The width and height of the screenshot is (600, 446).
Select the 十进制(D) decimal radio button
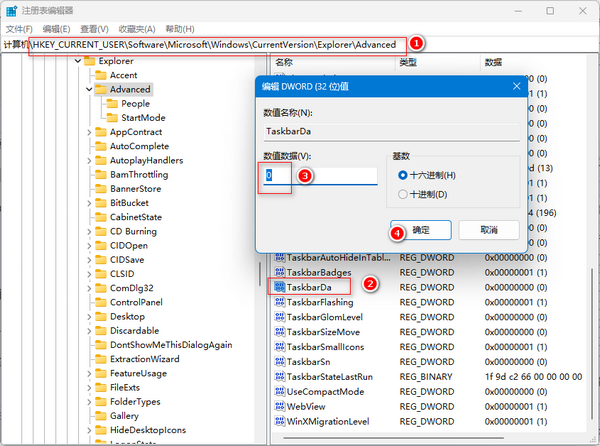(403, 194)
